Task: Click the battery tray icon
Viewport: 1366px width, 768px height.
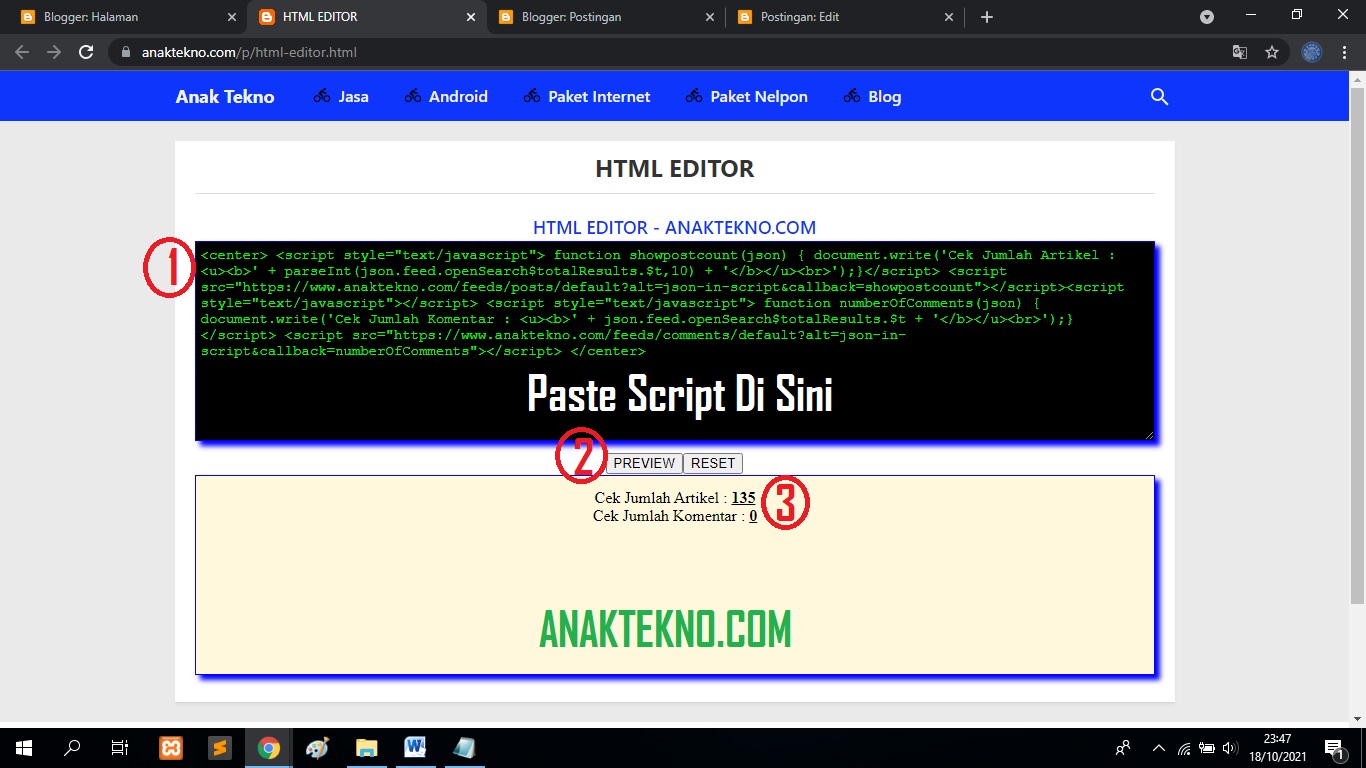Action: [1207, 748]
